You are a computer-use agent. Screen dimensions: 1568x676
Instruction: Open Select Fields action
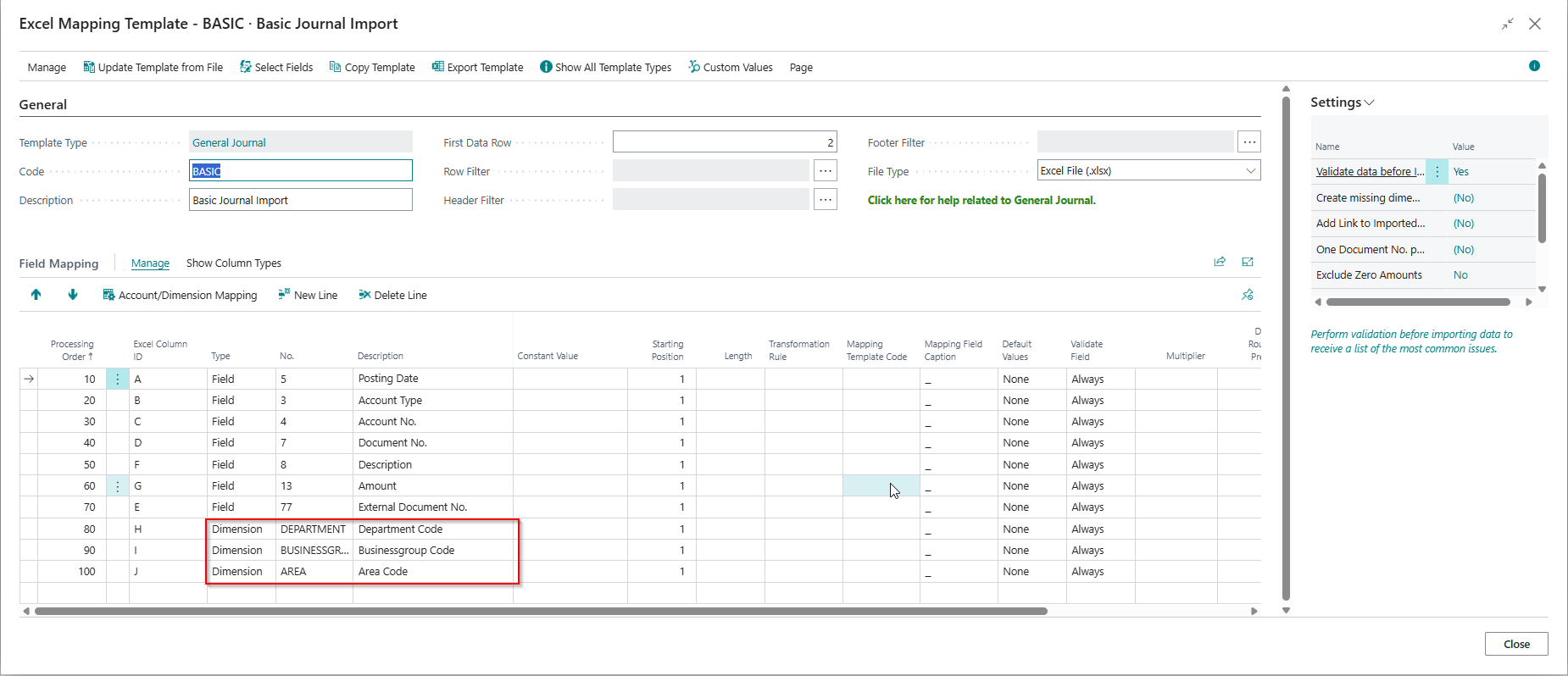click(276, 67)
